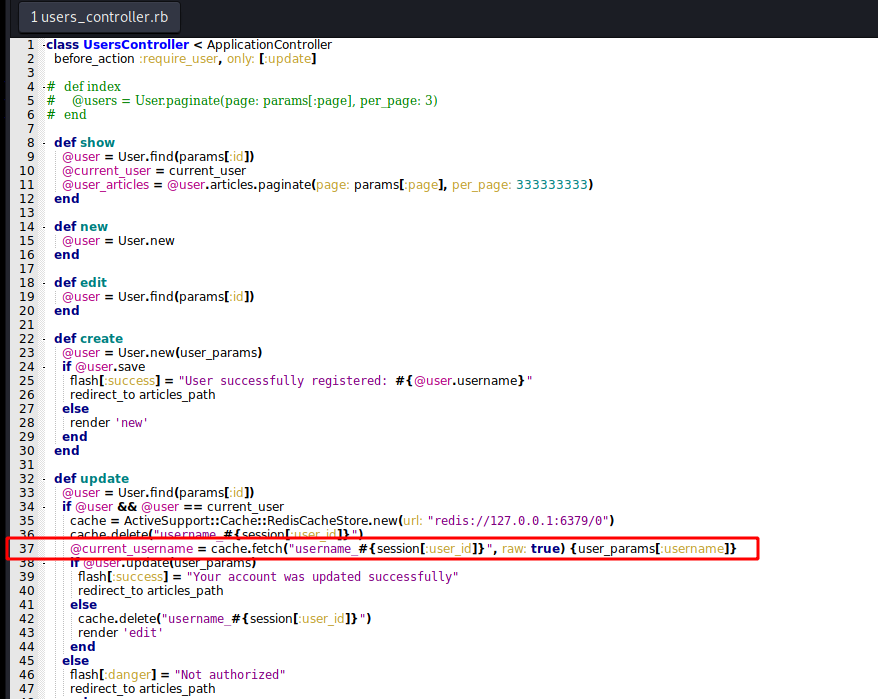The image size is (878, 699).
Task: Click the 'else' keyword on line 41
Action: pos(83,605)
